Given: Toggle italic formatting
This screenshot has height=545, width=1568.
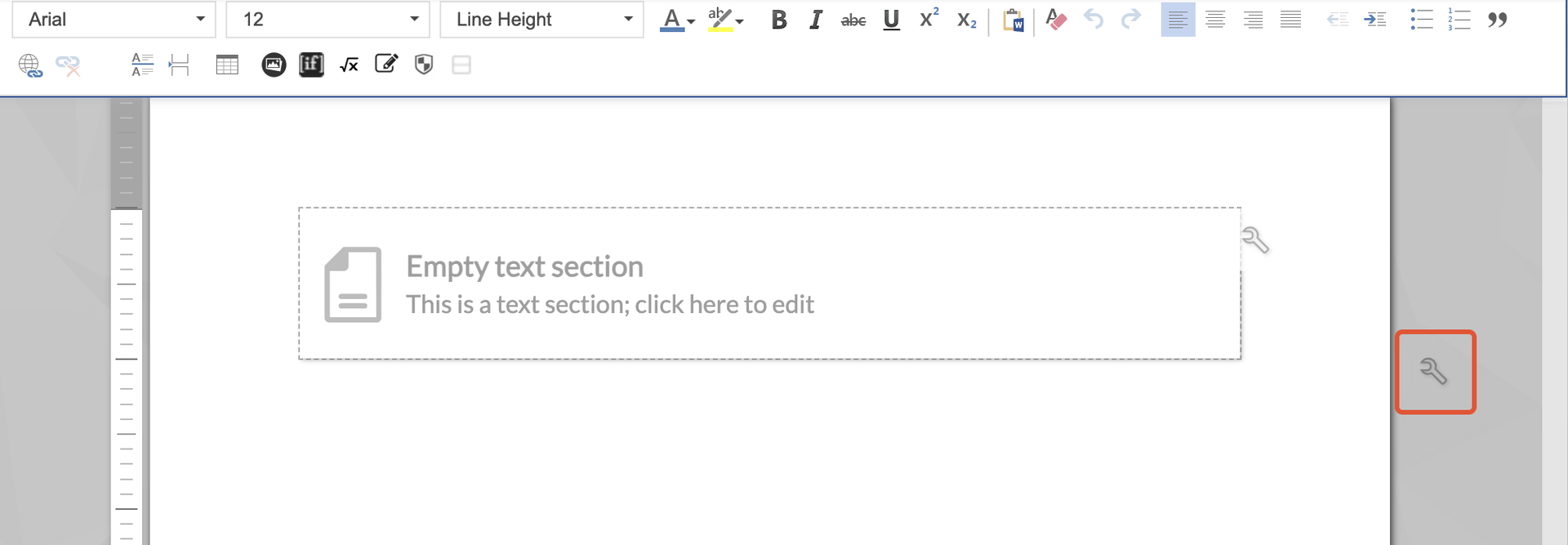Looking at the screenshot, I should coord(815,20).
